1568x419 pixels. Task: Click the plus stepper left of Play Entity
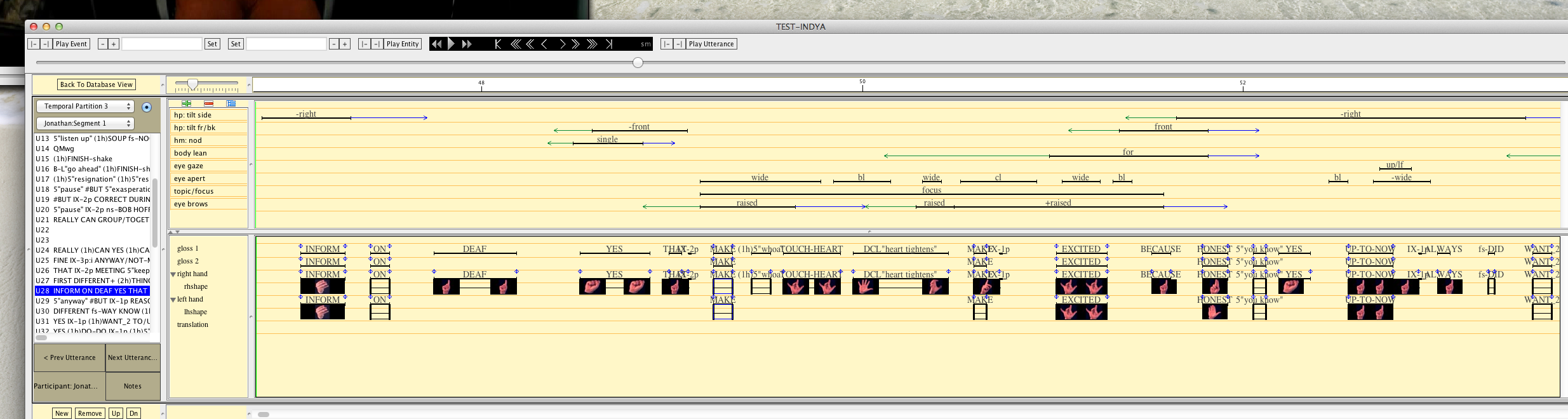point(345,44)
